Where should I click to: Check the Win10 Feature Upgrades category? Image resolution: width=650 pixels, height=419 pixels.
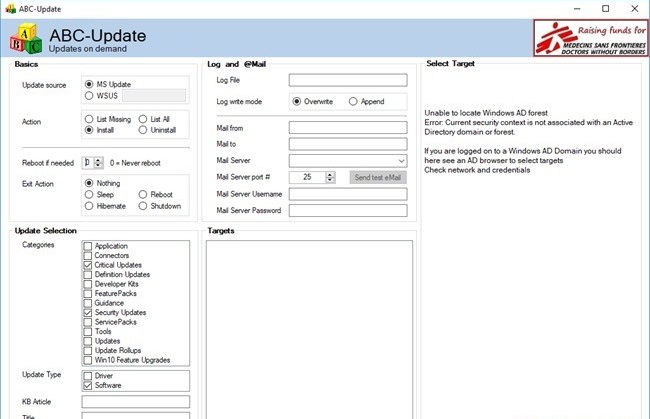[x=88, y=360]
